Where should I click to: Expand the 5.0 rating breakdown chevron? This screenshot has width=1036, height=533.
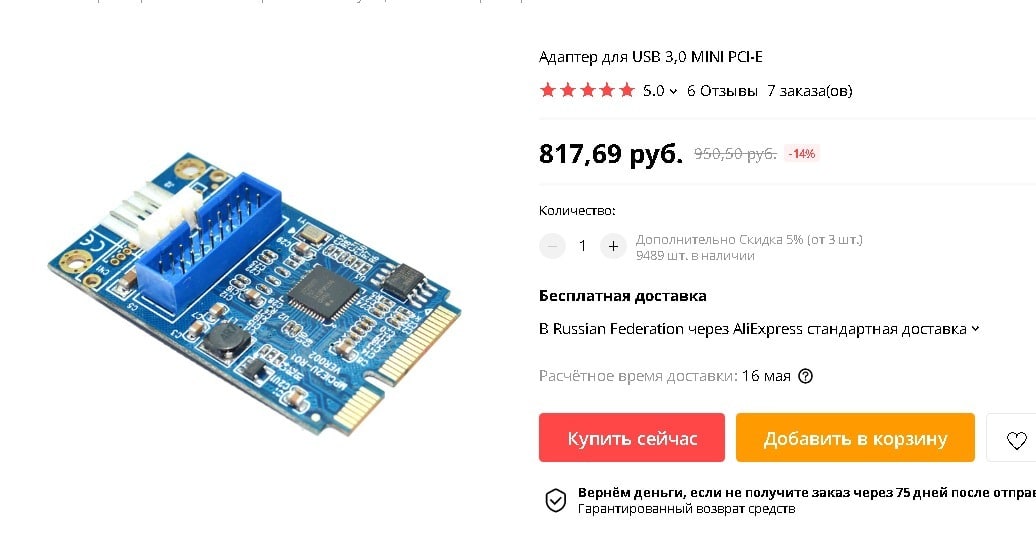pyautogui.click(x=673, y=92)
